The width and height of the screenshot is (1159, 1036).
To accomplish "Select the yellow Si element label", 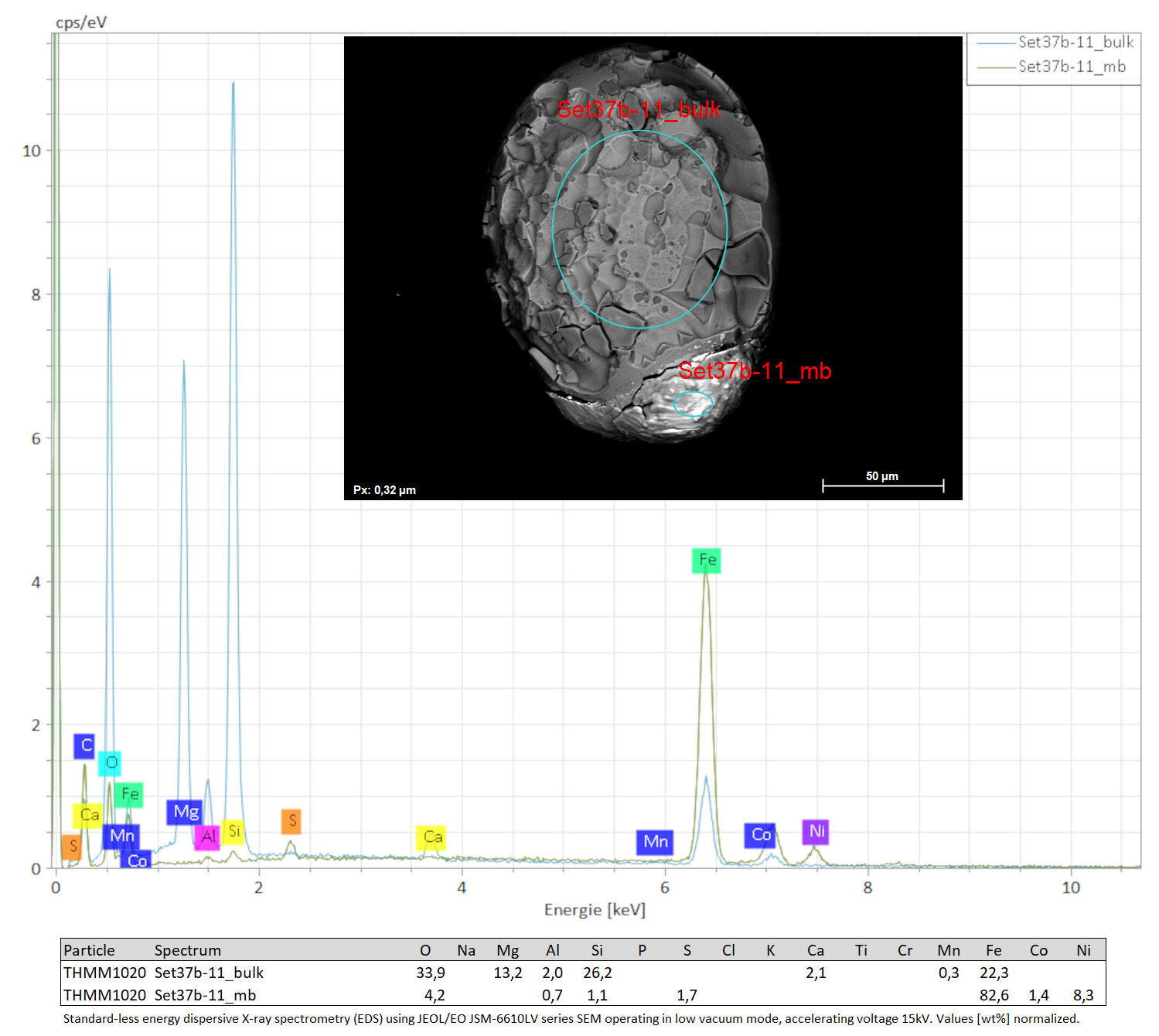I will pyautogui.click(x=234, y=832).
